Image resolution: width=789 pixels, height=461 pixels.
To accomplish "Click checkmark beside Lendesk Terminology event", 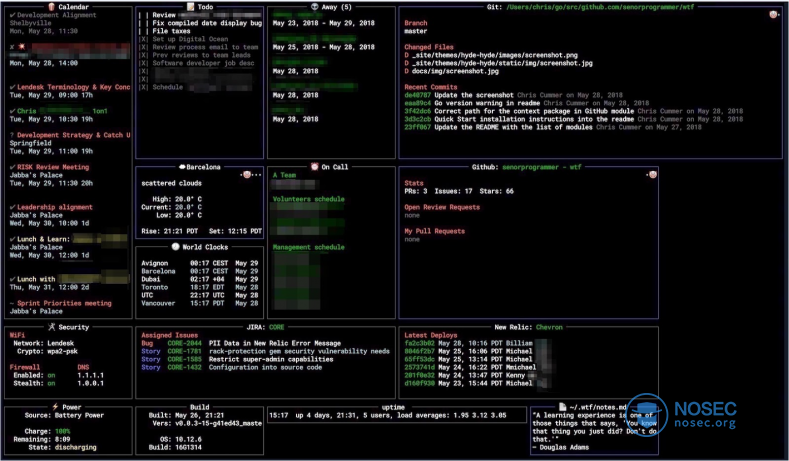I will [12, 87].
